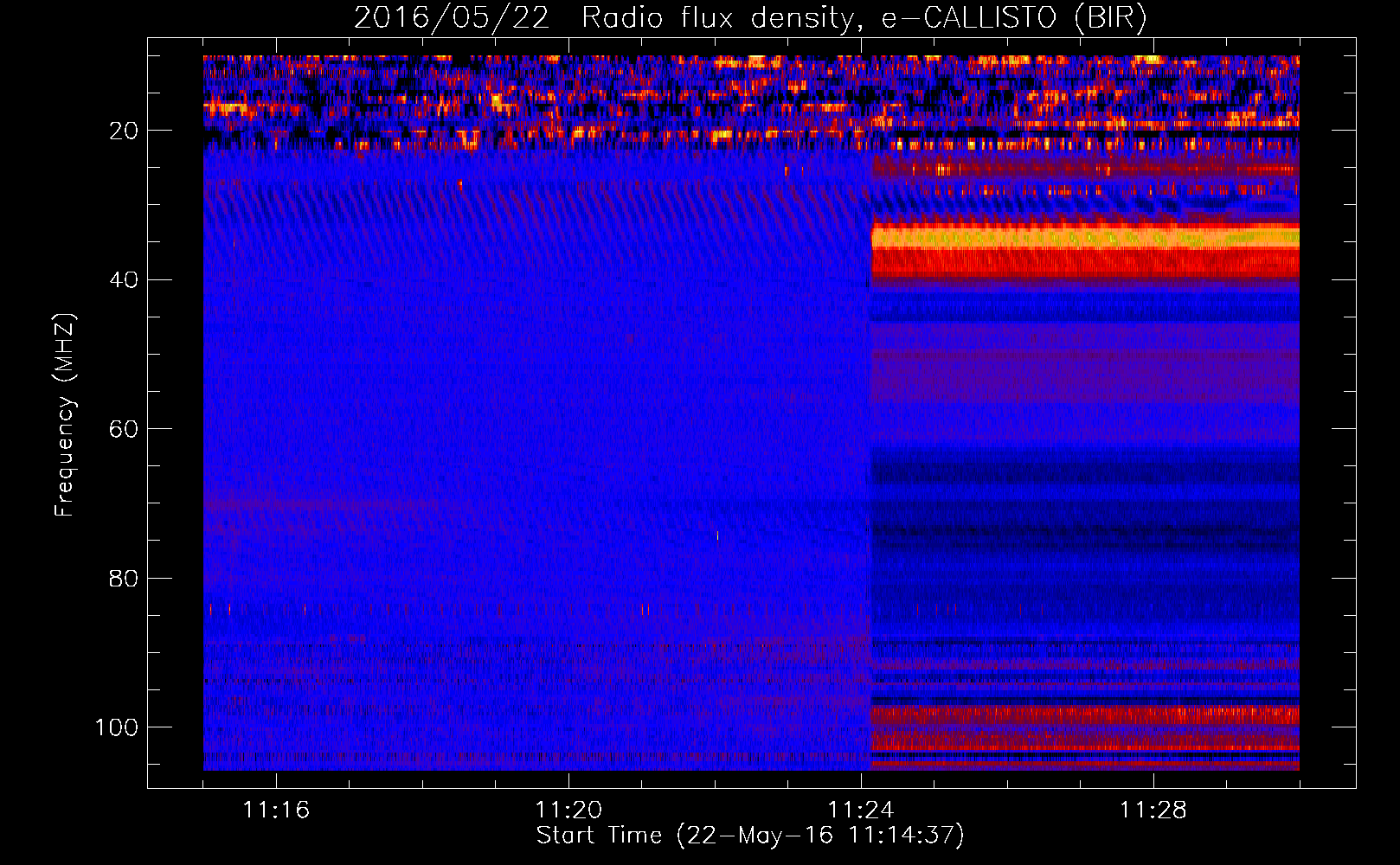
Task: Click the '60' frequency tick label
Action: pos(124,429)
